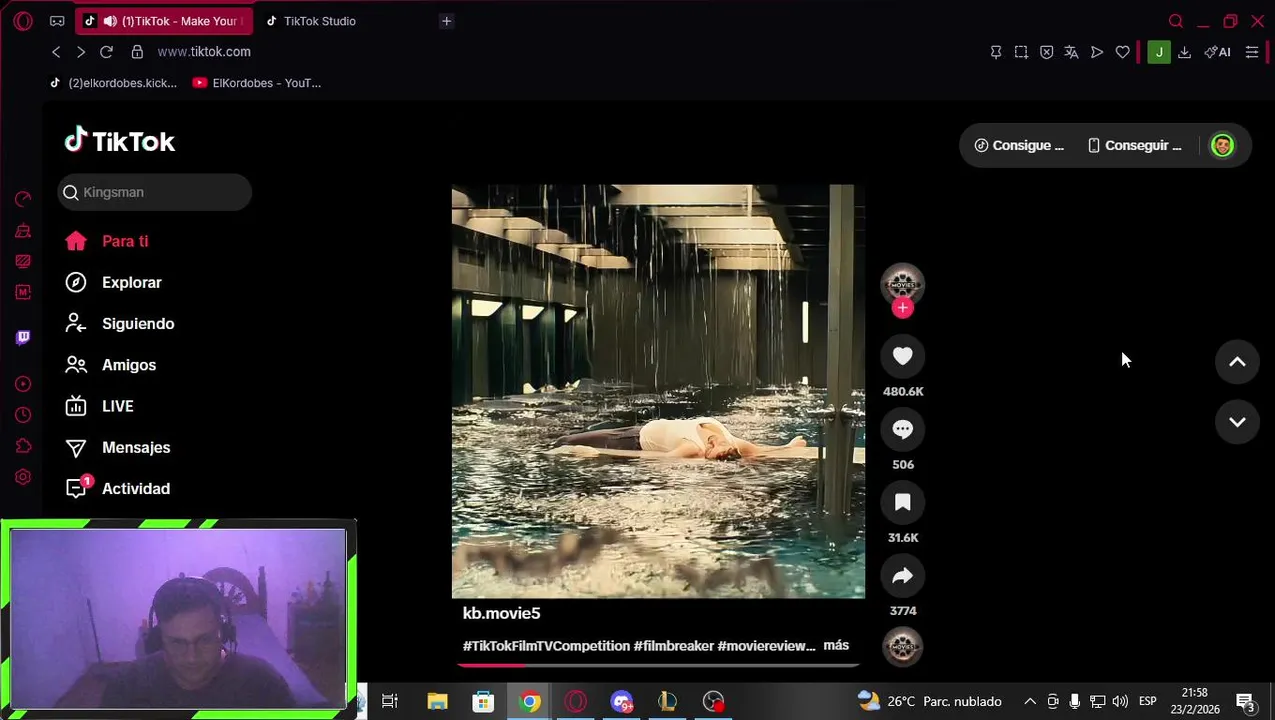Follow the creator with the red plus badge

(x=902, y=308)
